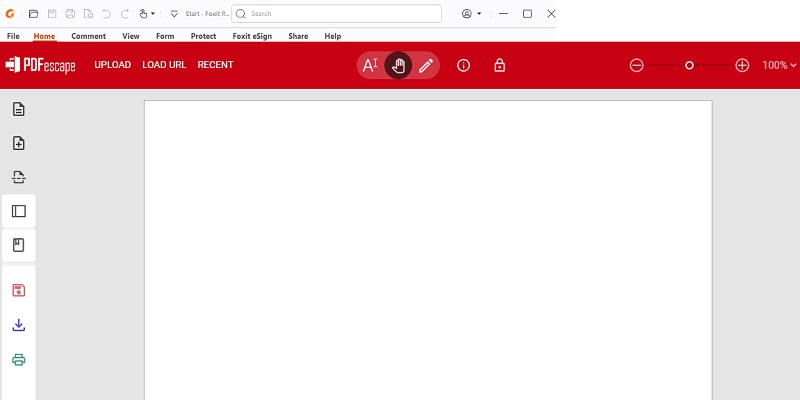Undo the last action in Foxit
Image resolution: width=800 pixels, height=400 pixels.
point(106,14)
